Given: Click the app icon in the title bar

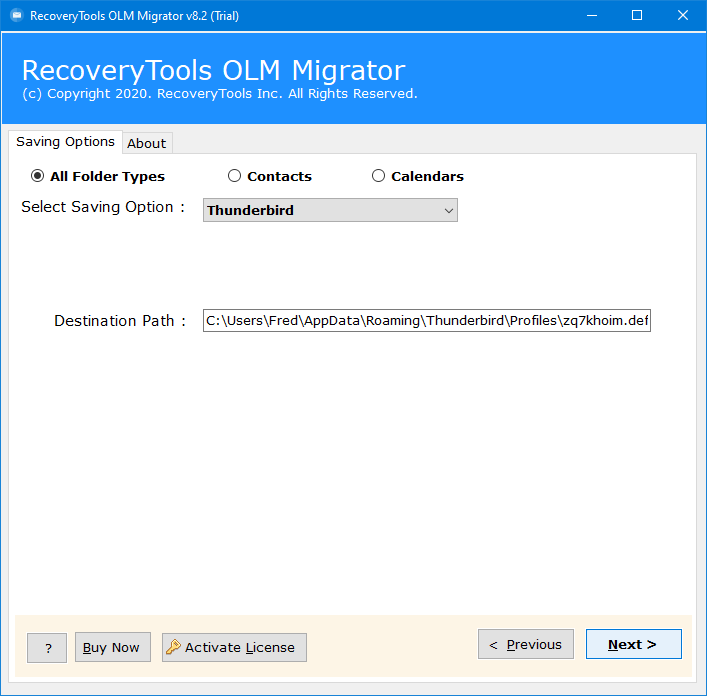Looking at the screenshot, I should 17,15.
